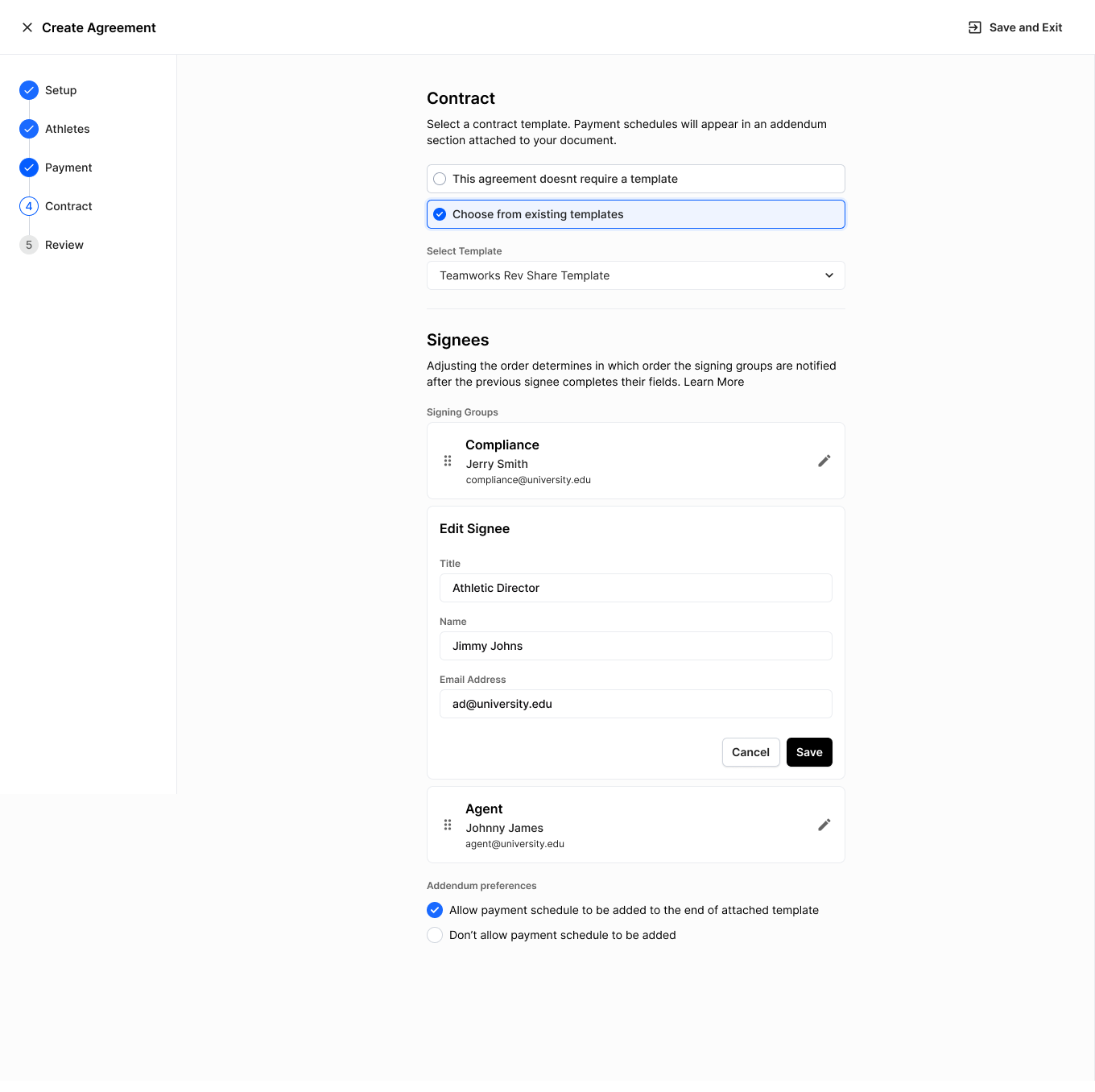The height and width of the screenshot is (1092, 1095).
Task: Click the Addendum preferences label
Action: tap(481, 886)
